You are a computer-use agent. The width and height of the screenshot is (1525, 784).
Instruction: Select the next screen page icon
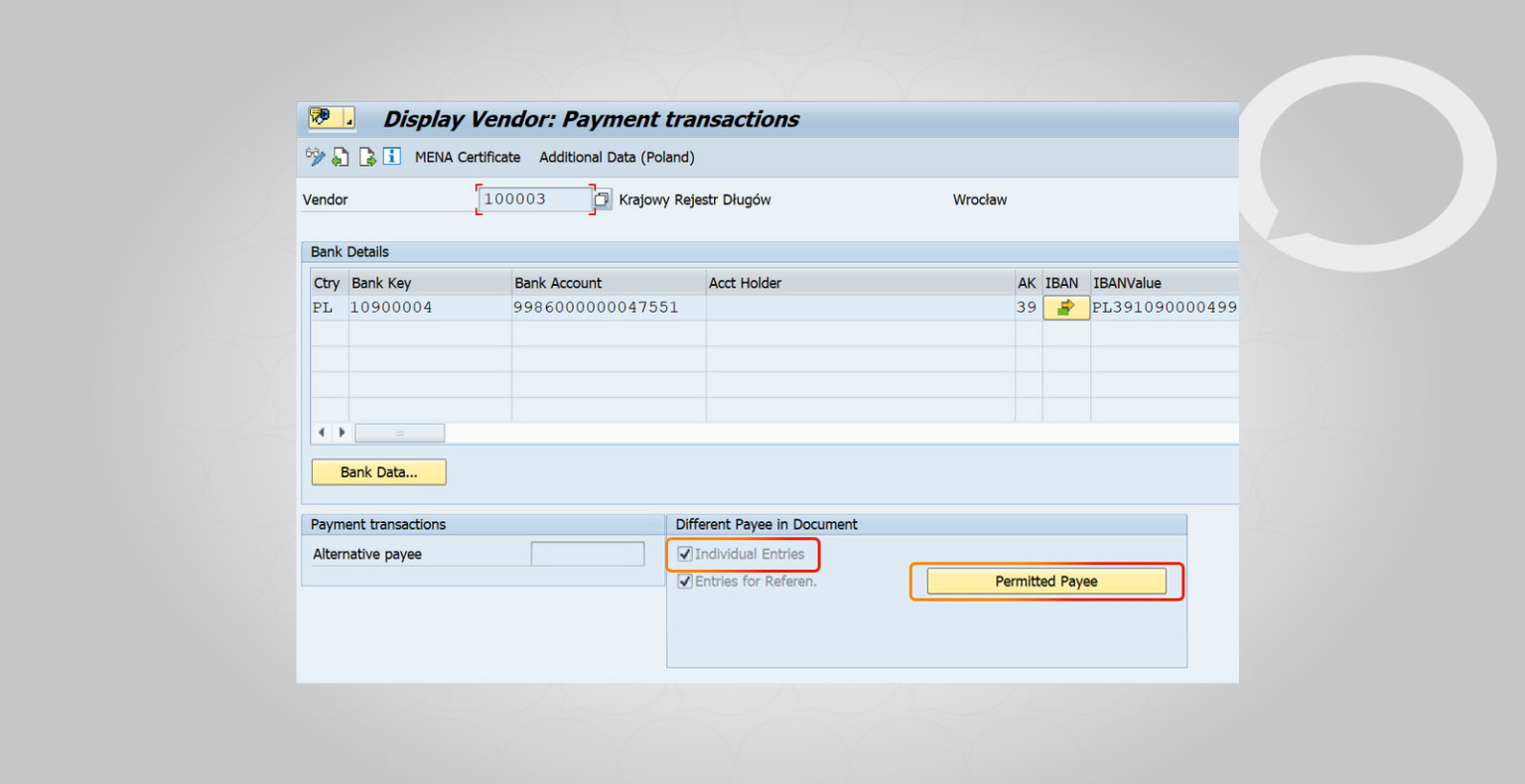[x=365, y=157]
